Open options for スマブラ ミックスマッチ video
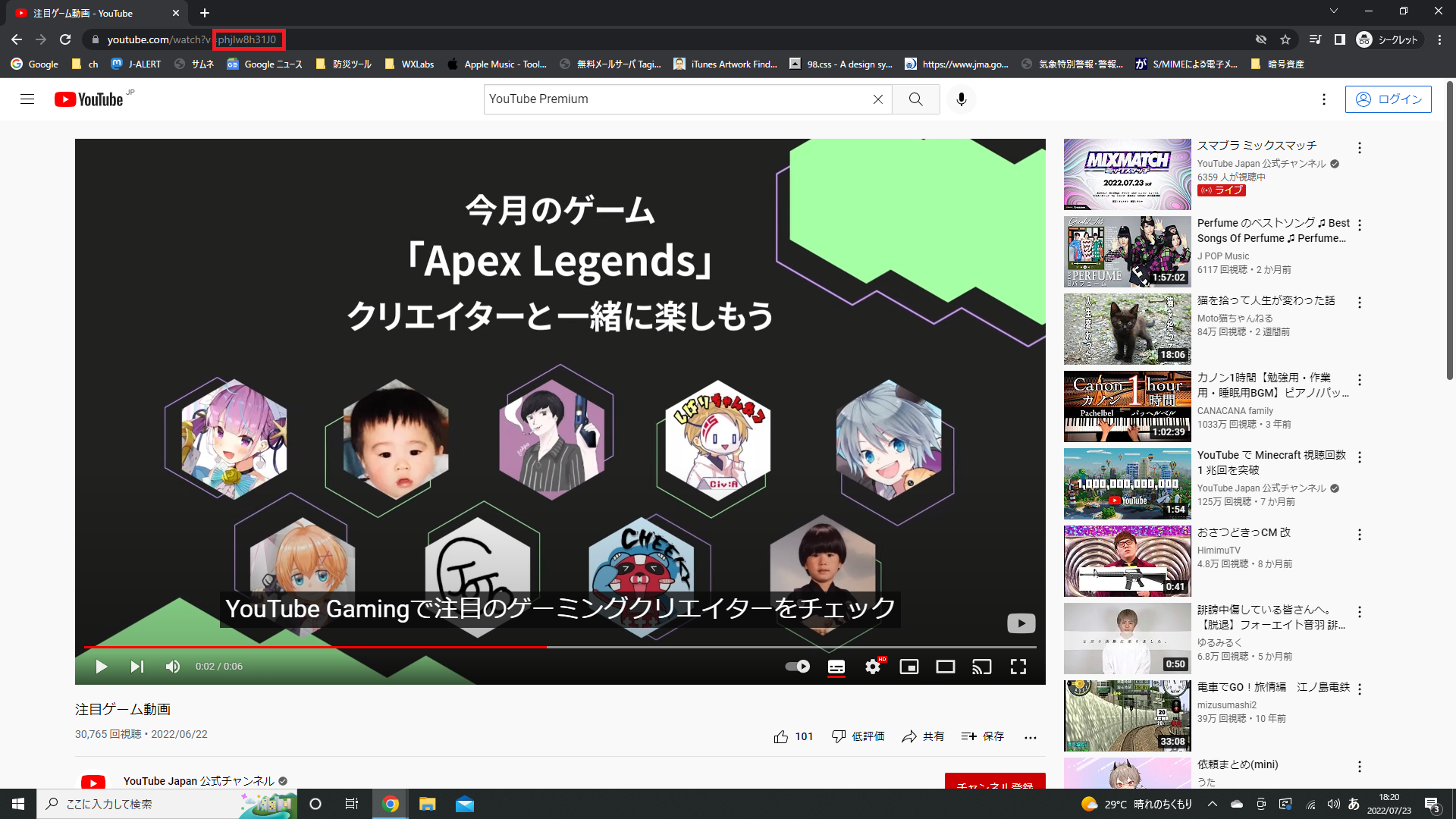 1360,148
